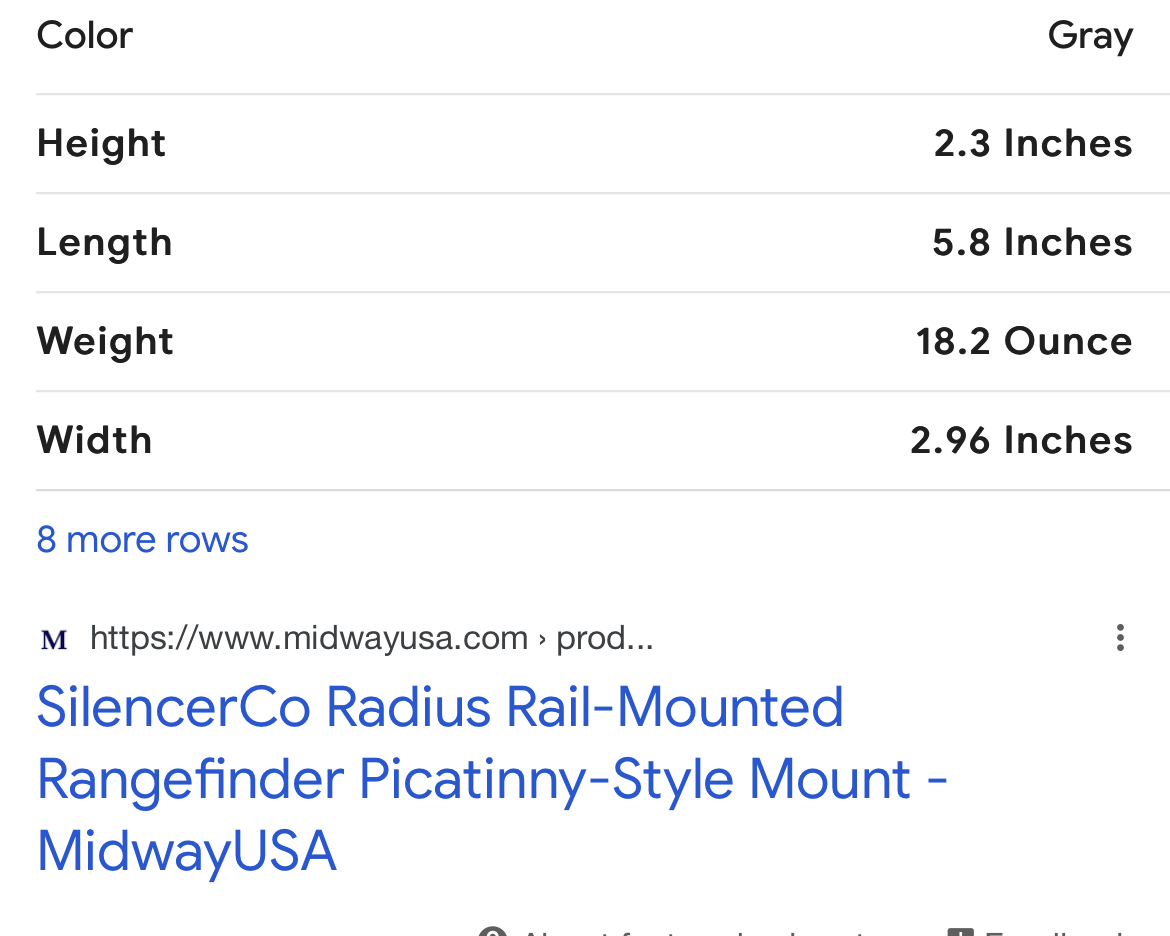Screen dimensions: 1170x936
Task: Click 'Rangefinder Picatinny-Style Mount' title line
Action: coord(474,780)
